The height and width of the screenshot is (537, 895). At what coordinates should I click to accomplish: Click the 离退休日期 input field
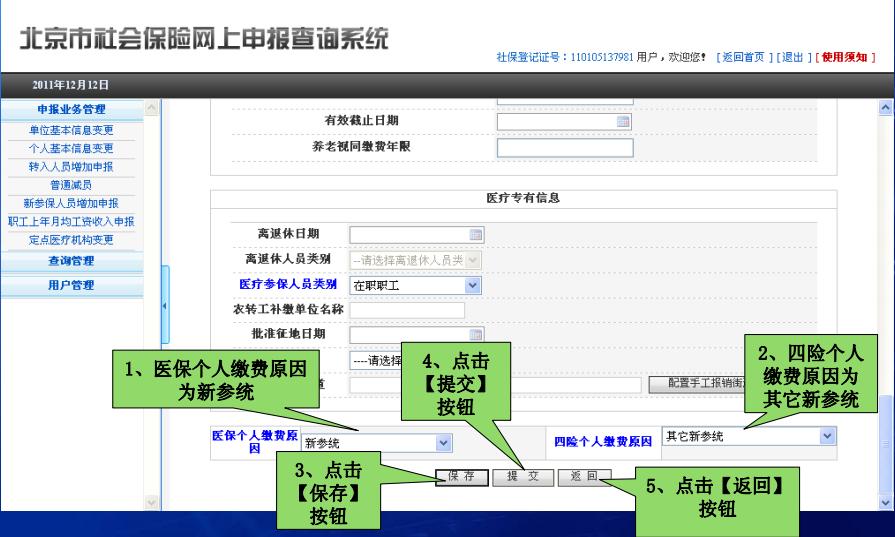[x=417, y=235]
